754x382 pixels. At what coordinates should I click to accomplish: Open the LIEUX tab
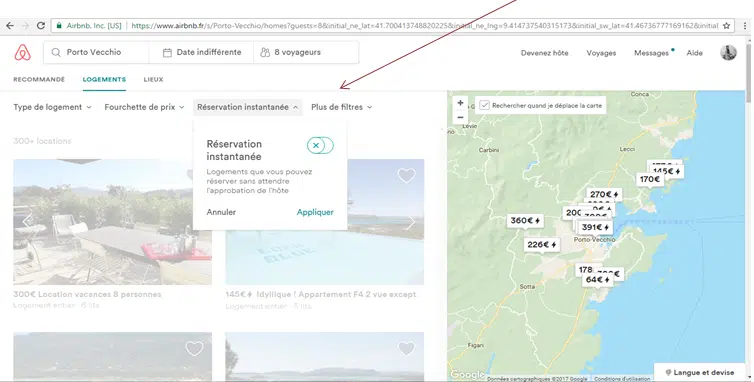point(153,79)
